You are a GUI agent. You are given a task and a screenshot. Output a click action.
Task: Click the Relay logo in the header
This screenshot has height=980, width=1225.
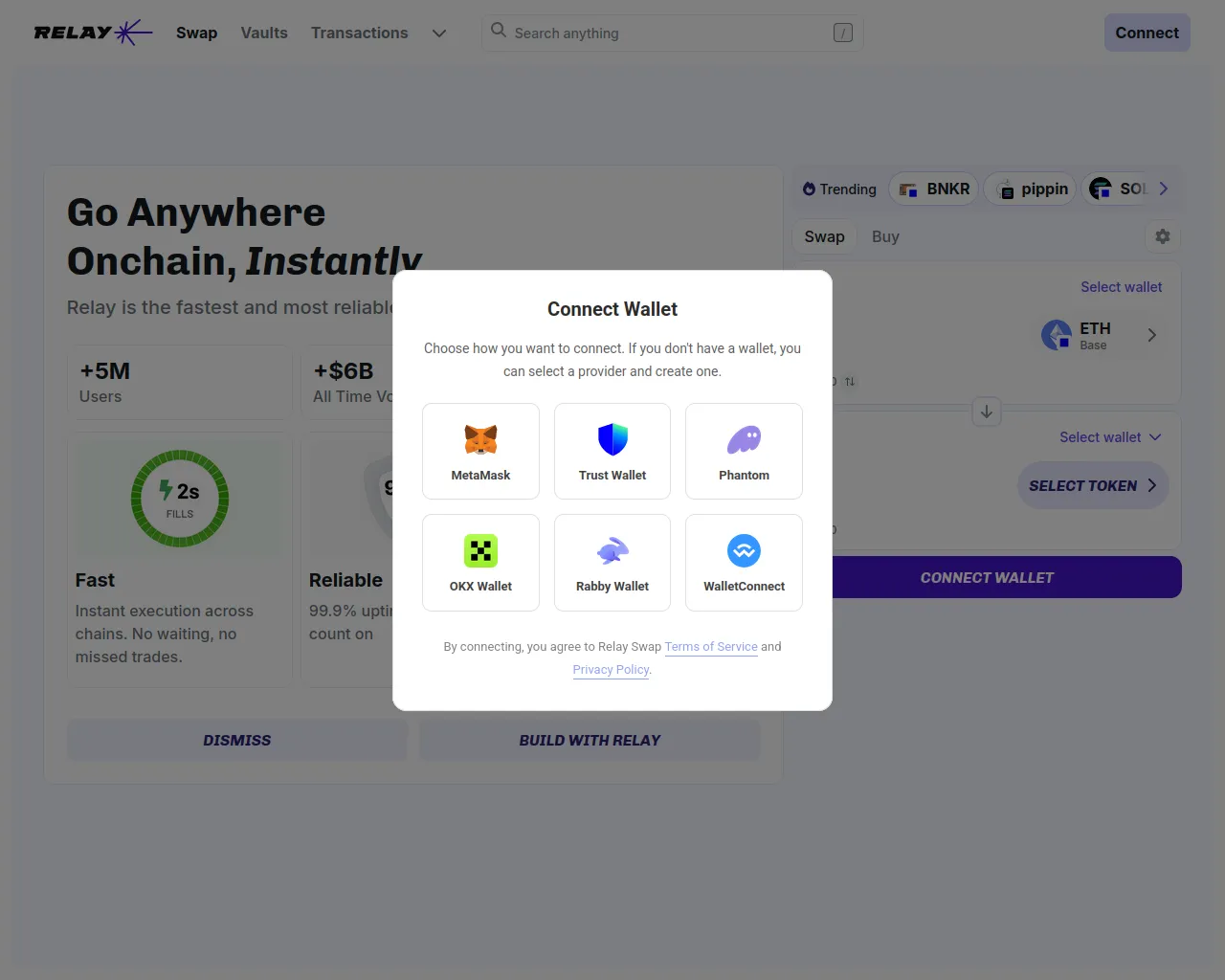[93, 33]
